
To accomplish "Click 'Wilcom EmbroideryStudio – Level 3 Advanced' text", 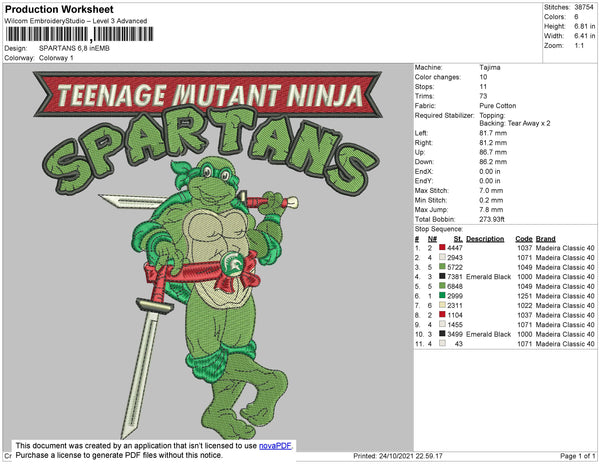I will pyautogui.click(x=76, y=21).
